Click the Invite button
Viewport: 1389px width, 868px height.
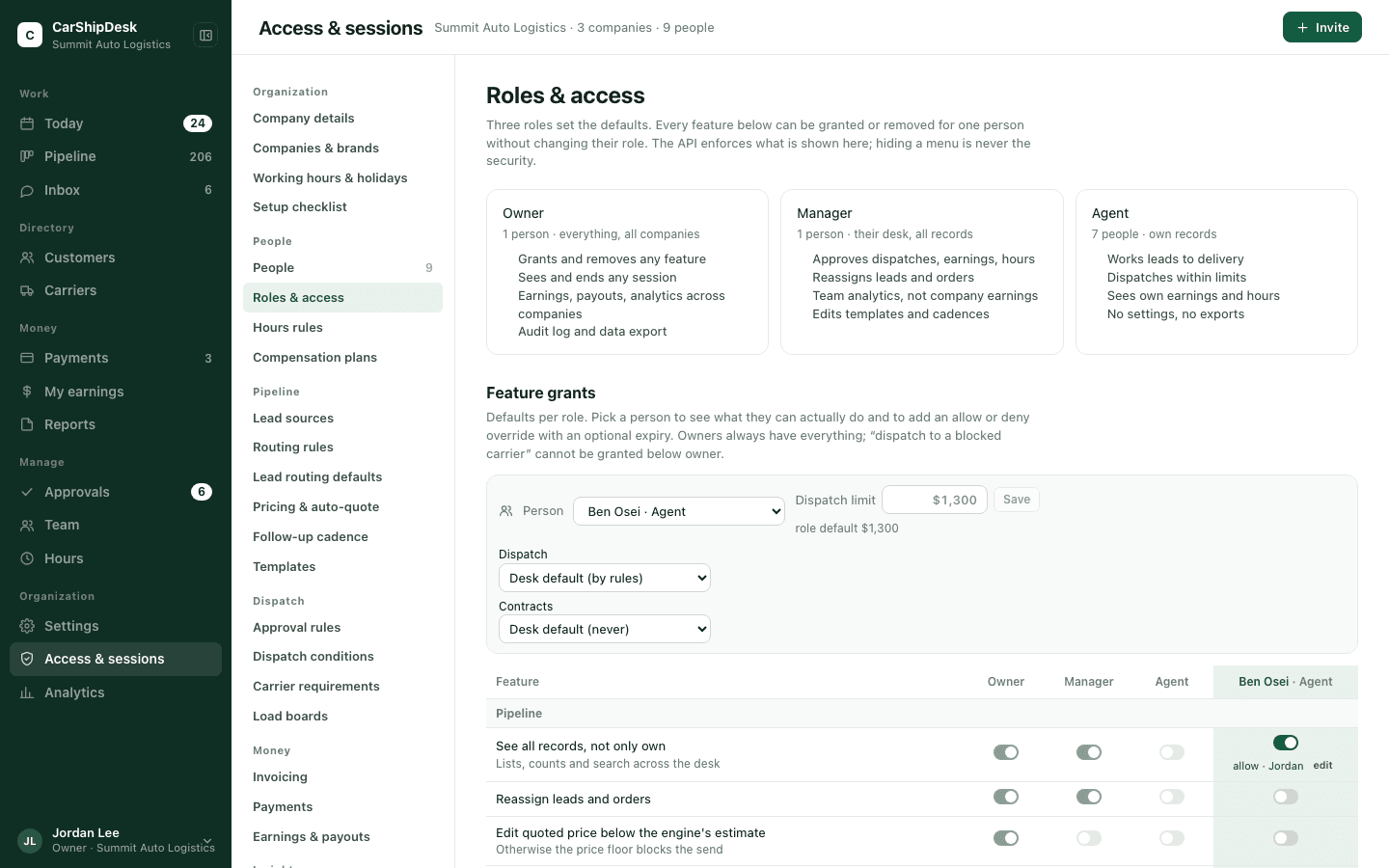point(1321,27)
